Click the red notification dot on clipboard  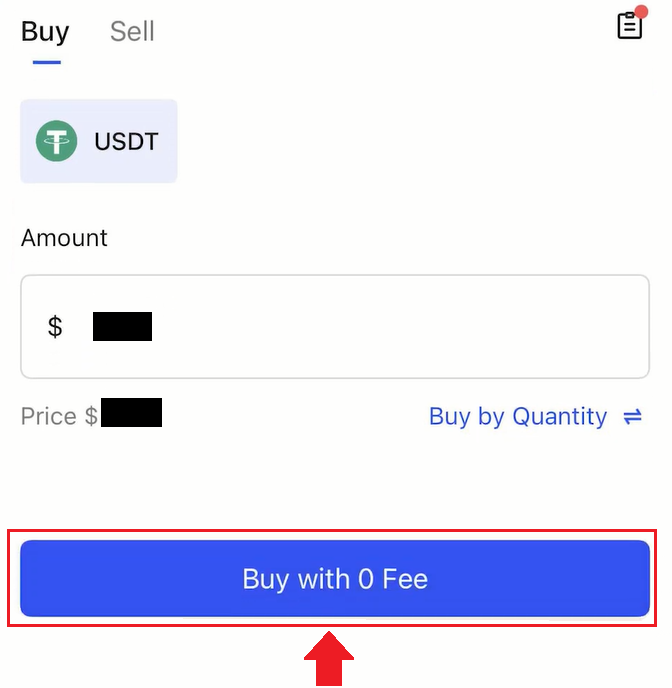pos(641,11)
